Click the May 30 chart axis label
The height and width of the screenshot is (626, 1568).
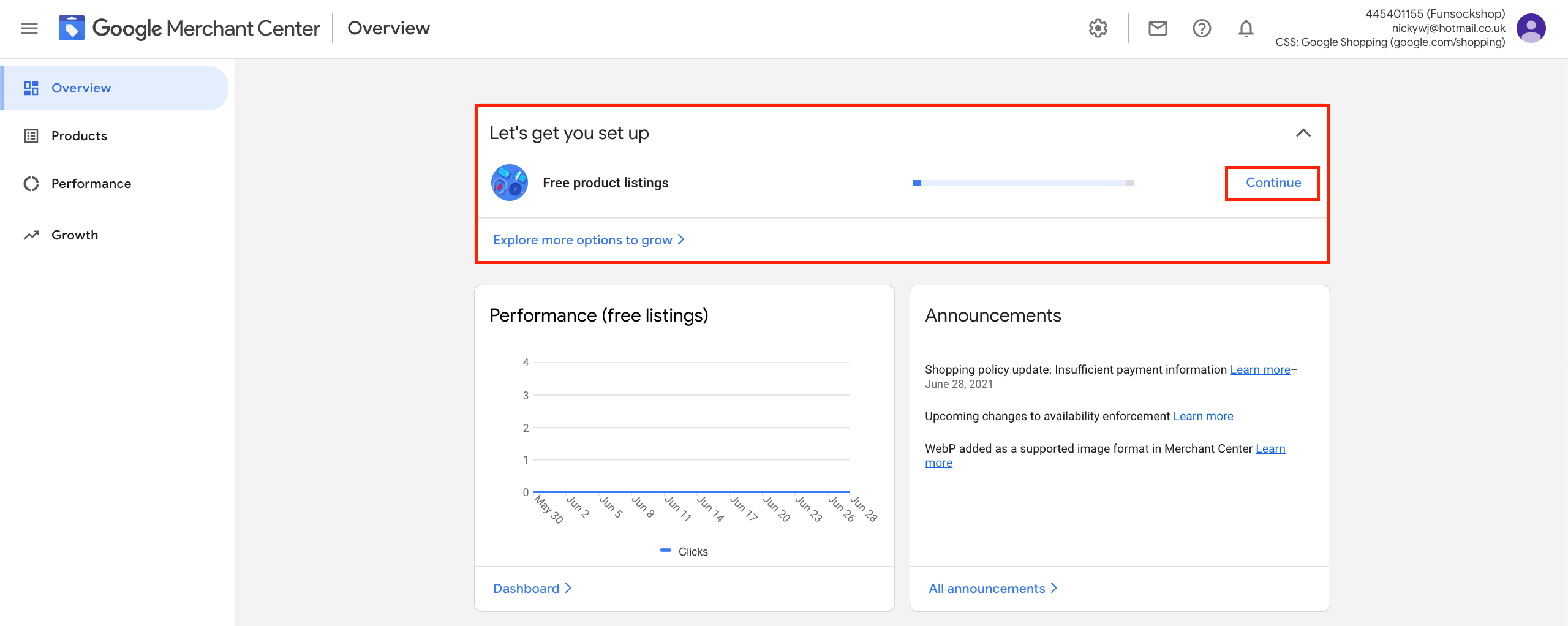click(548, 509)
